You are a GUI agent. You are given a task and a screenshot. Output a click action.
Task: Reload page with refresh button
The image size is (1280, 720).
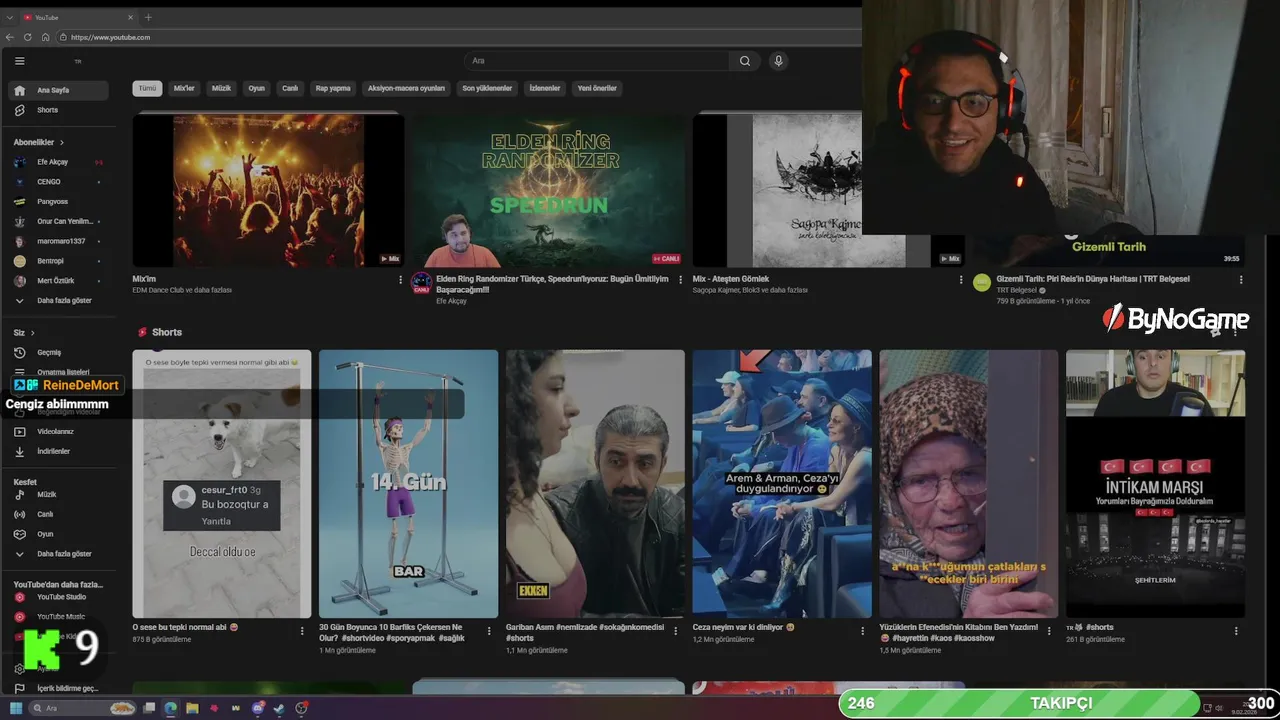(28, 37)
